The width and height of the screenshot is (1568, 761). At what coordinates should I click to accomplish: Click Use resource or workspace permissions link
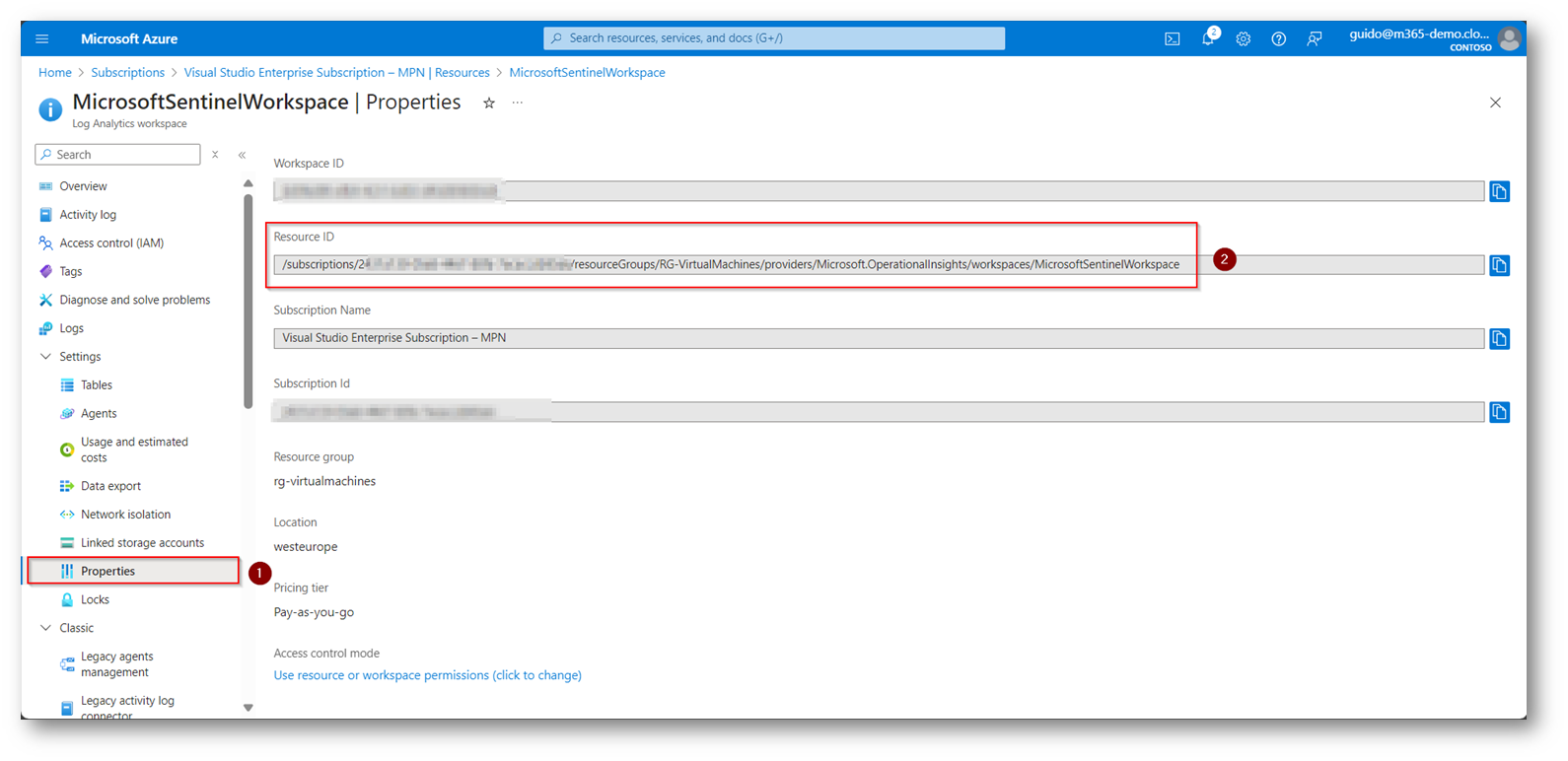click(427, 675)
